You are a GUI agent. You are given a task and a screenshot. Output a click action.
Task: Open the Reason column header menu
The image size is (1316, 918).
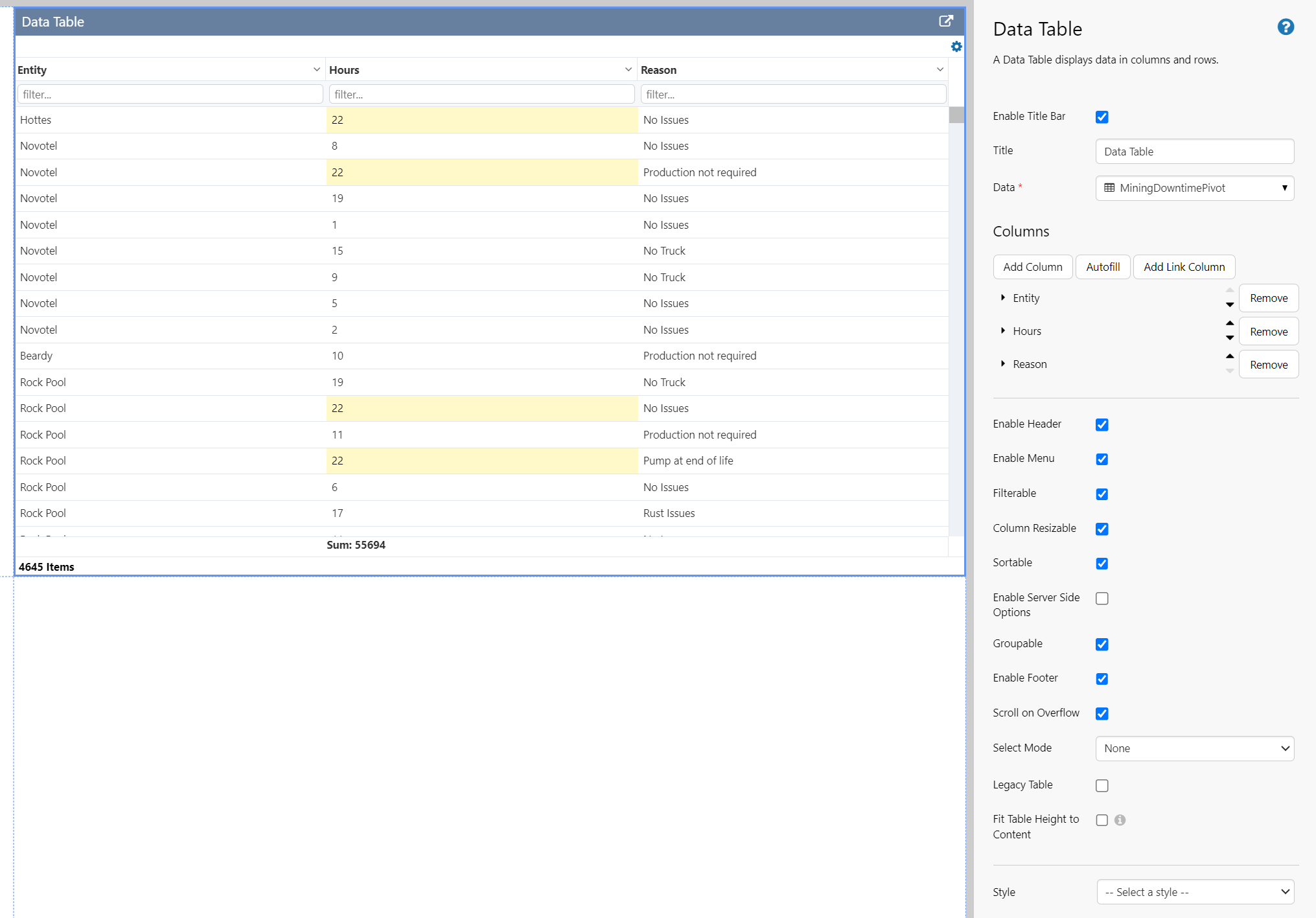pos(940,69)
